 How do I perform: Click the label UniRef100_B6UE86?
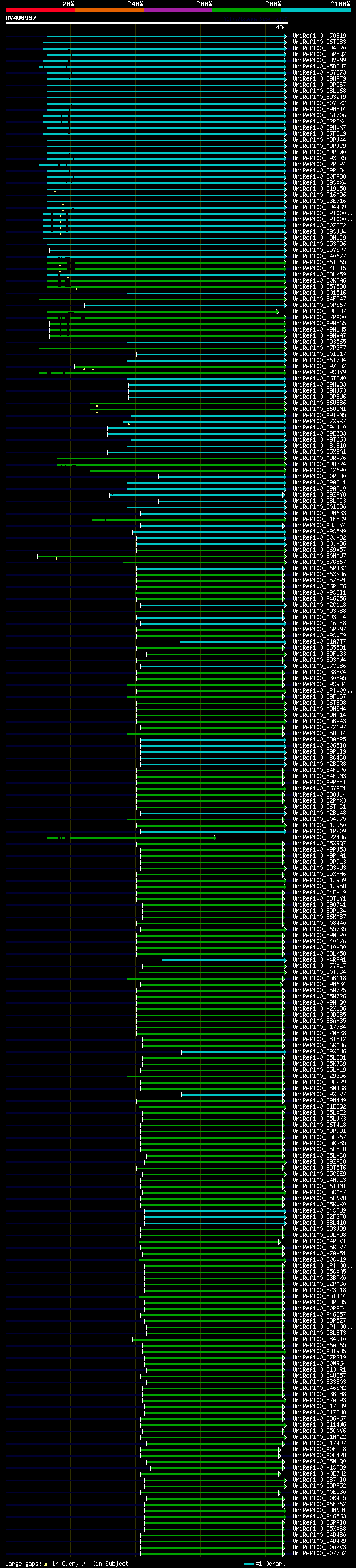point(319,403)
